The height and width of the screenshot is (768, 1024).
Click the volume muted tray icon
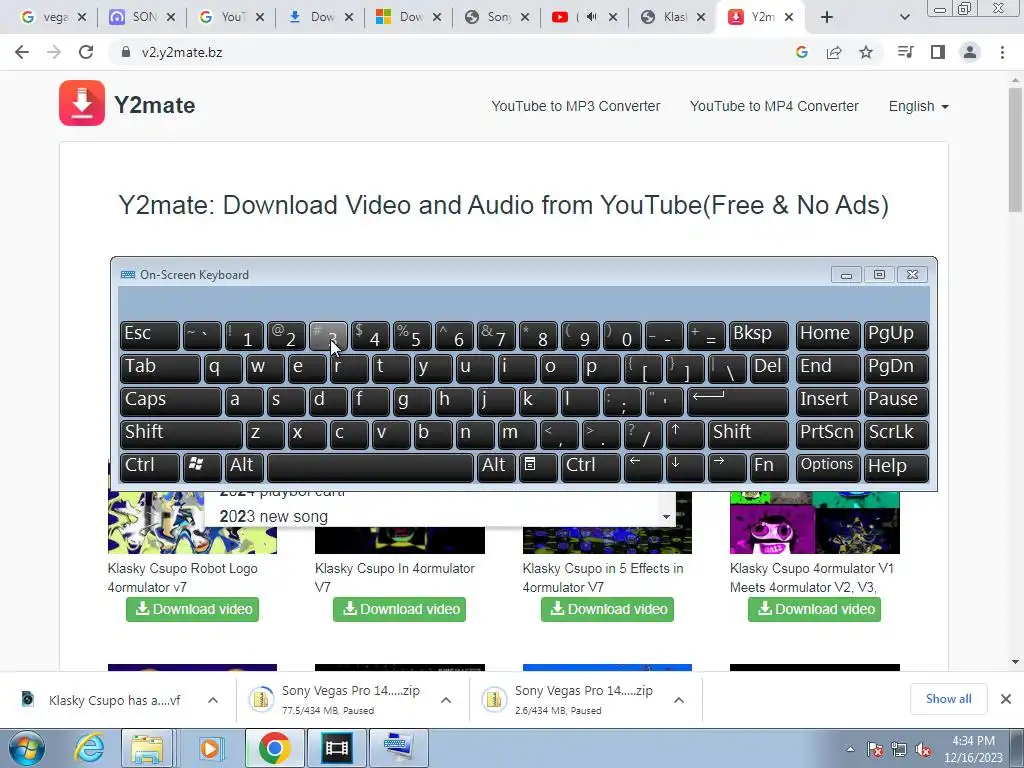pyautogui.click(x=923, y=749)
